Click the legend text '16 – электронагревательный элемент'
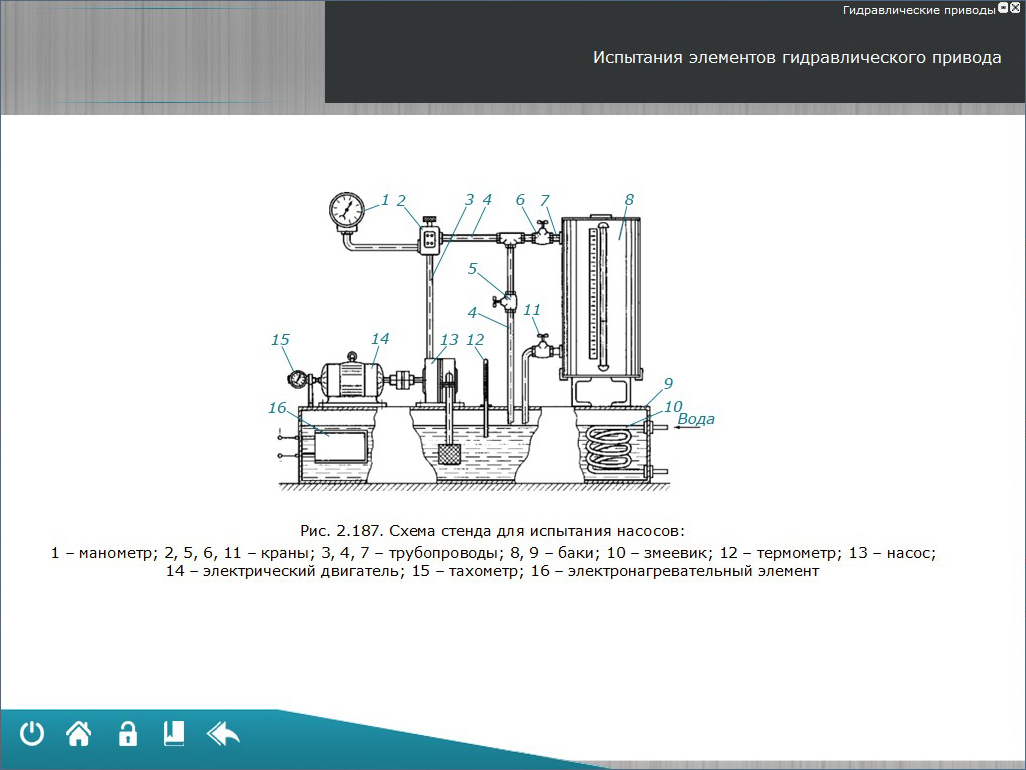Image resolution: width=1026 pixels, height=770 pixels. click(675, 571)
